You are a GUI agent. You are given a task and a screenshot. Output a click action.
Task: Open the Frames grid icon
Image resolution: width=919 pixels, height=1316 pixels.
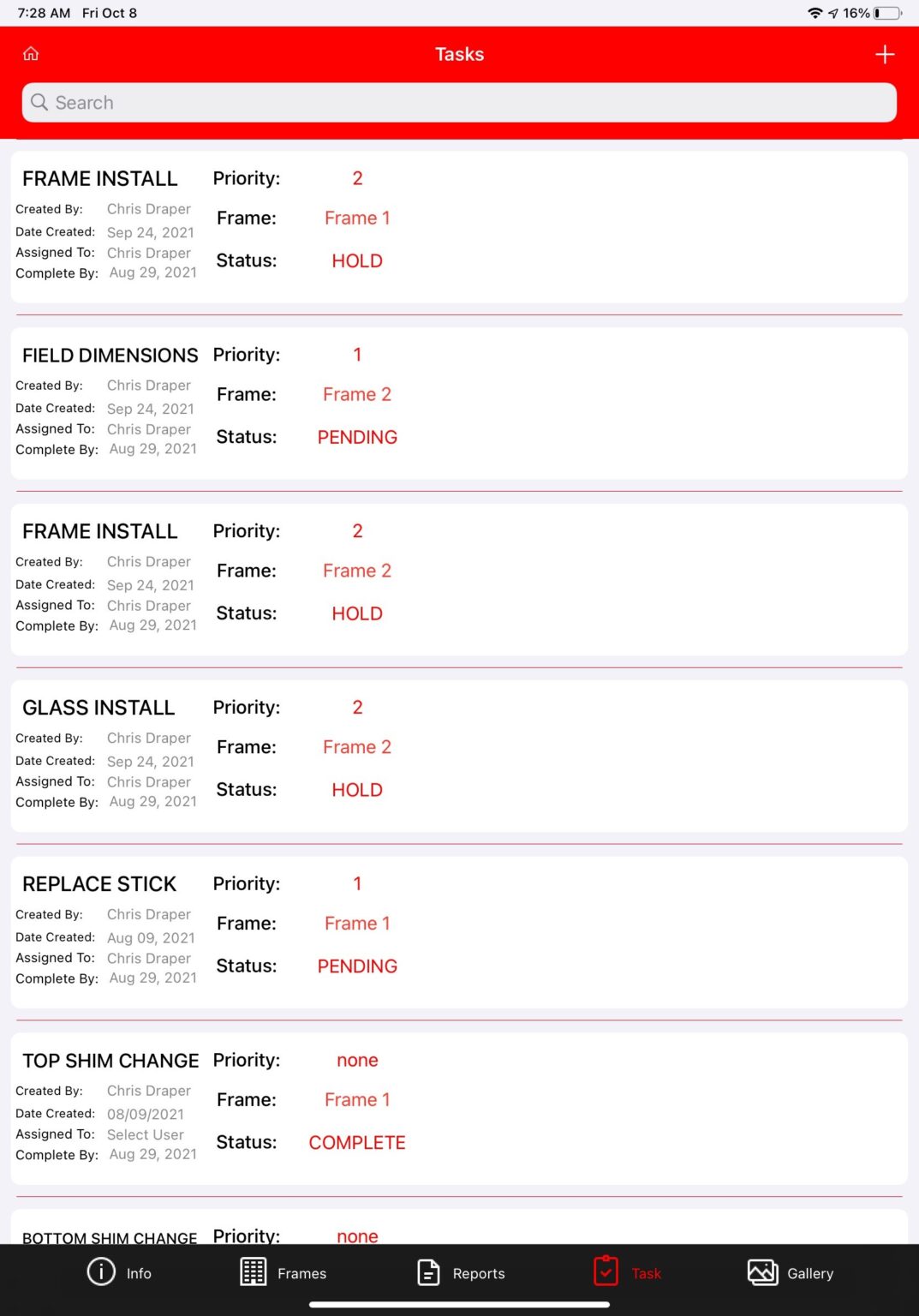(x=253, y=1272)
